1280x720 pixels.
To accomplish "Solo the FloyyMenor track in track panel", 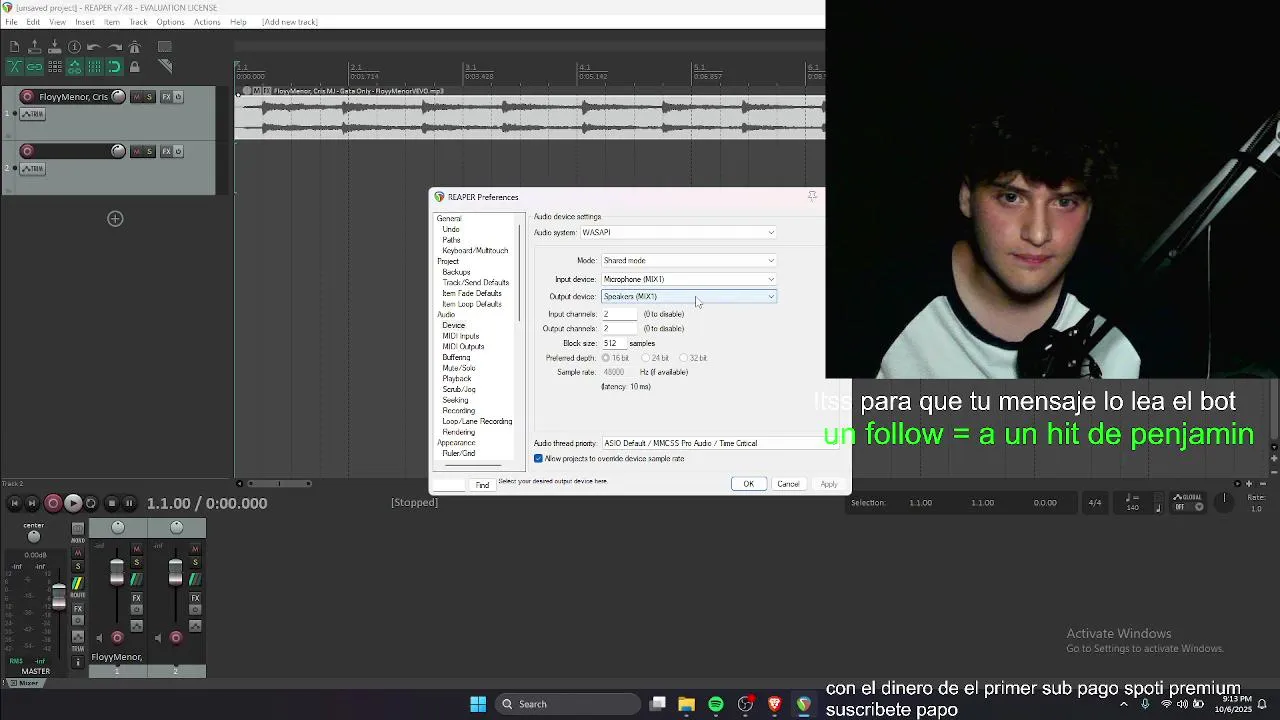I will click(149, 97).
